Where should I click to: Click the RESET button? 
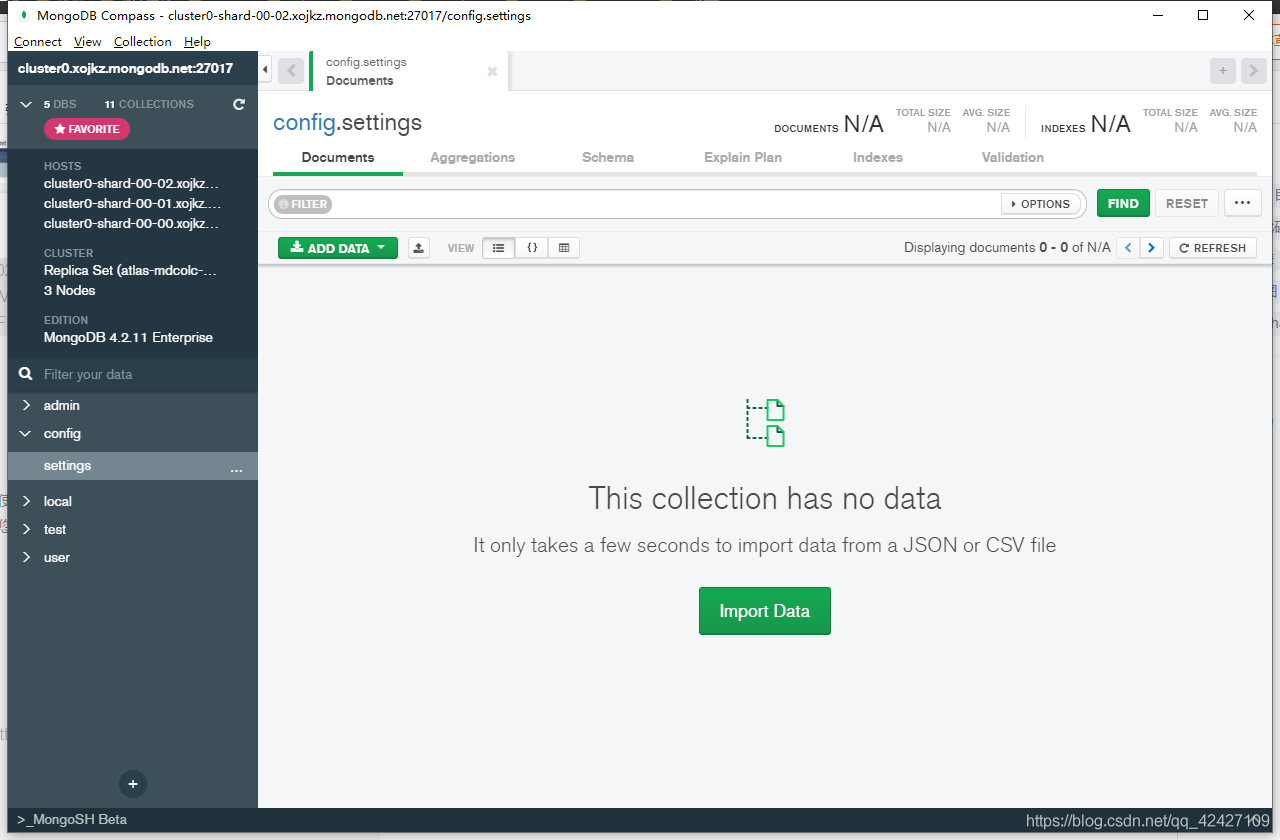[x=1187, y=203]
